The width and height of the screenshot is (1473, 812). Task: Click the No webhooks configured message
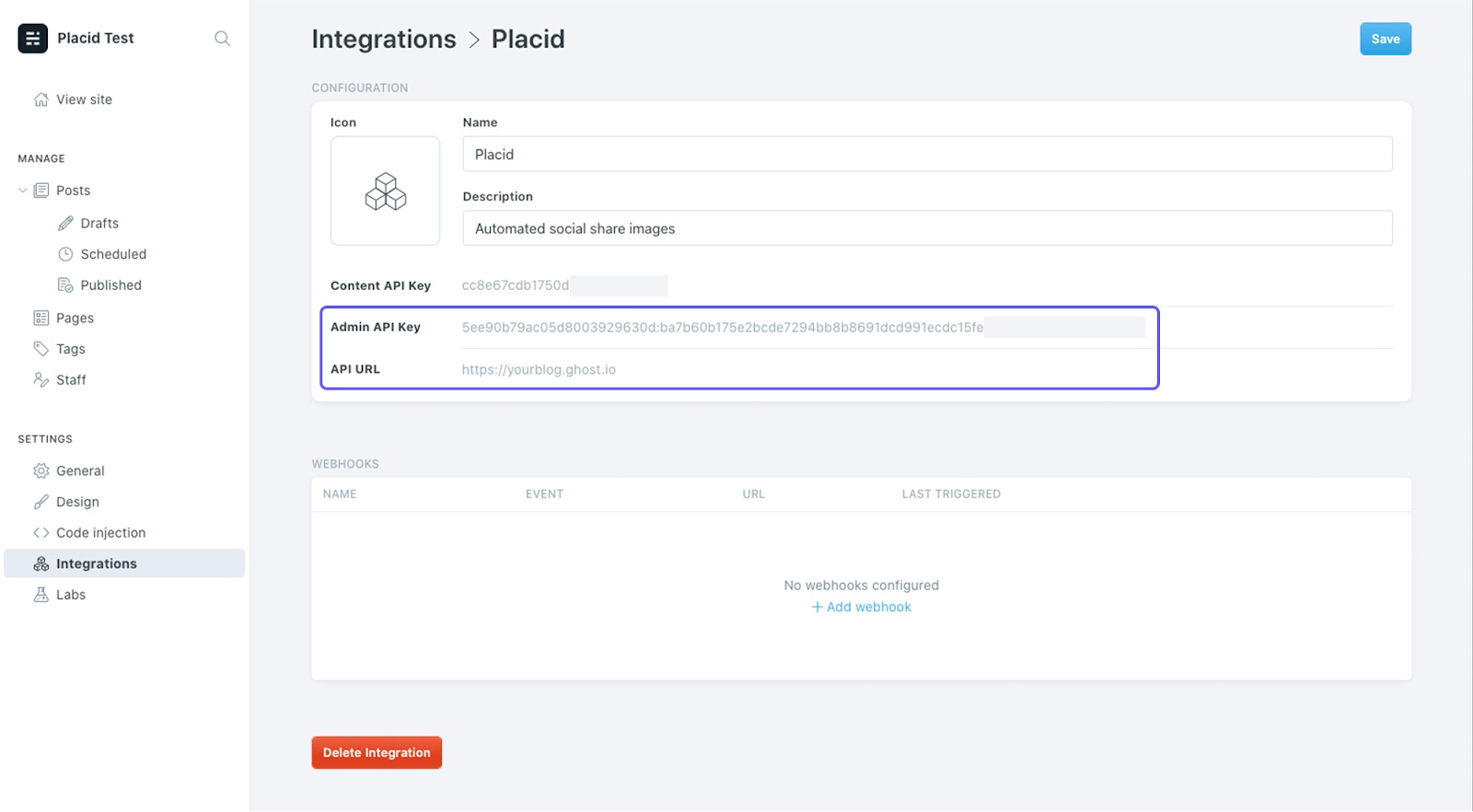click(862, 585)
